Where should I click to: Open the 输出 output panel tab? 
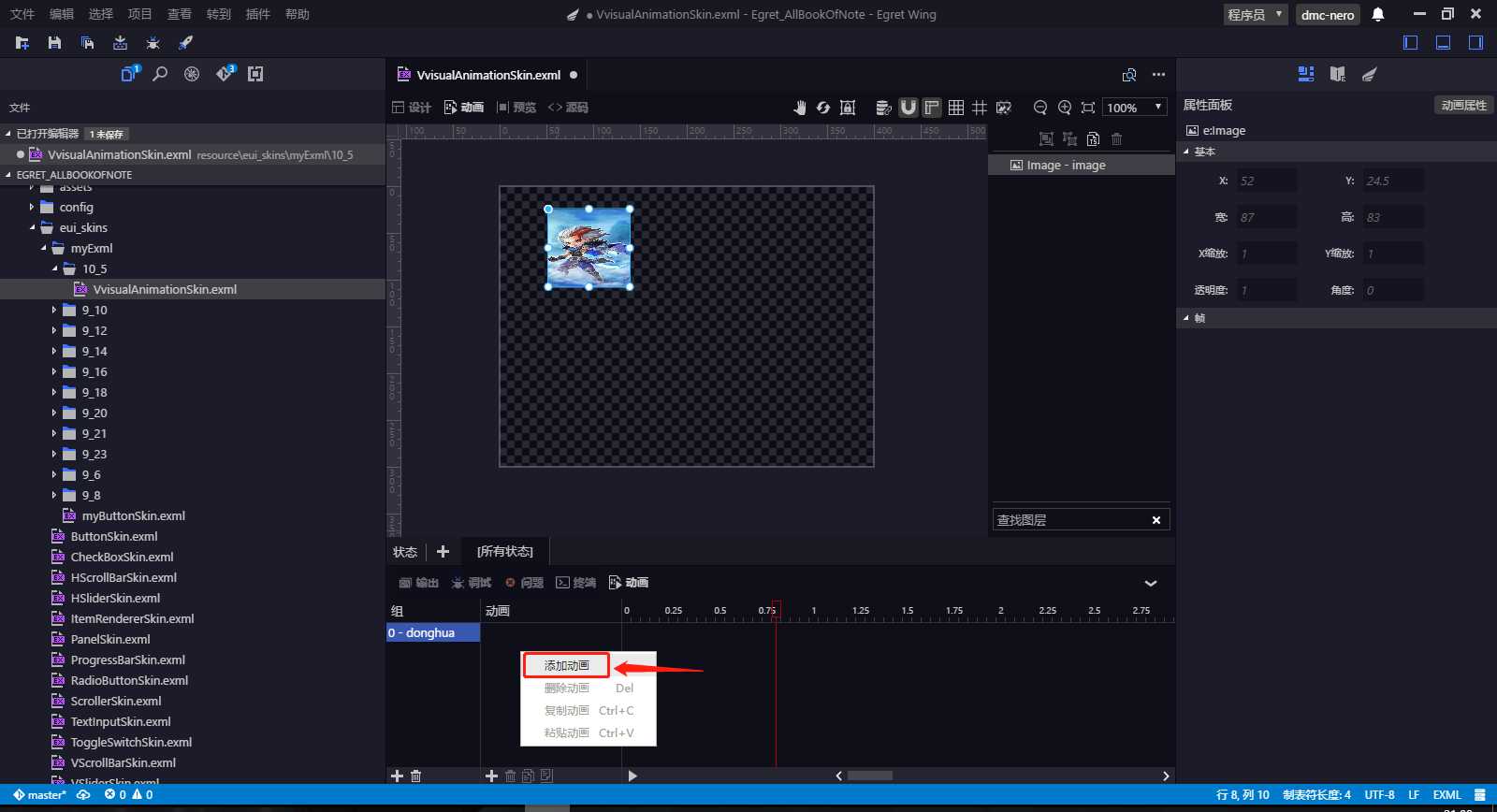(418, 583)
